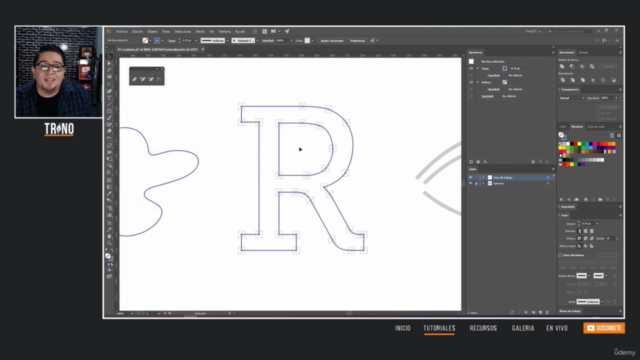Create new layer in Layers panel

pyautogui.click(x=540, y=312)
